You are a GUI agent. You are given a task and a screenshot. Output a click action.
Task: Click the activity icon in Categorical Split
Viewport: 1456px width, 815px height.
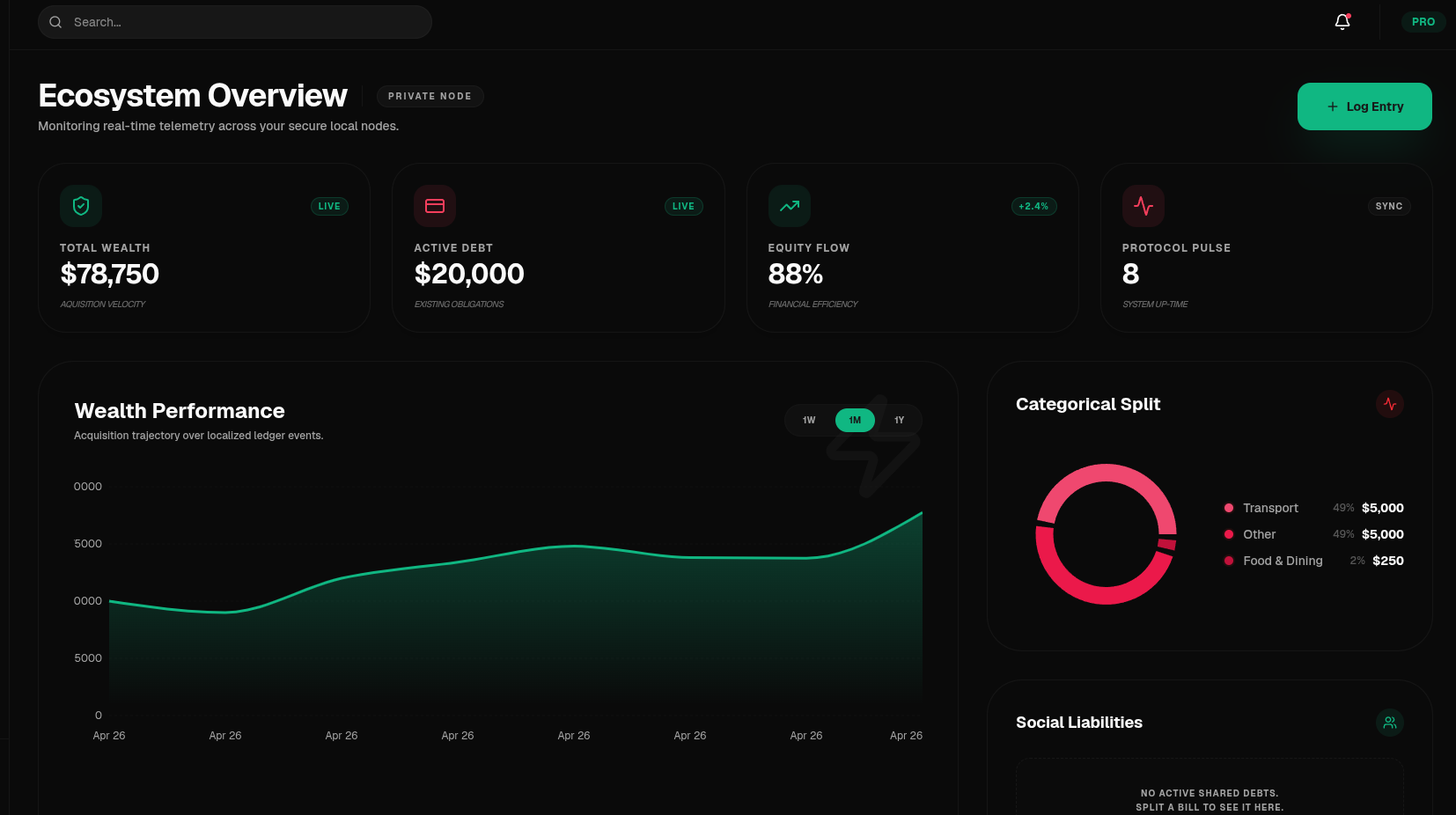pos(1389,404)
